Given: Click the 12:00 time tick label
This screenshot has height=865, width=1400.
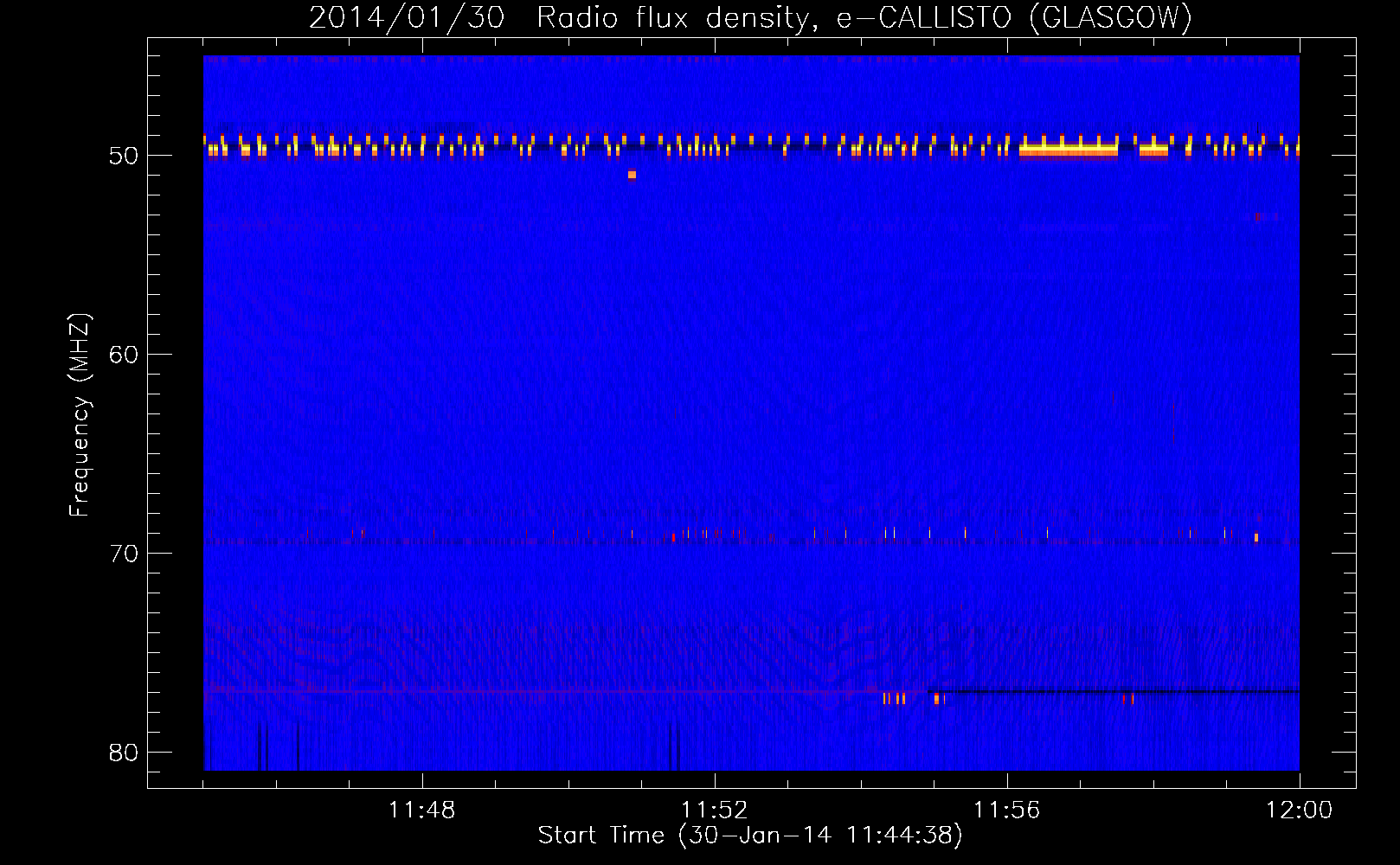Looking at the screenshot, I should (x=1299, y=811).
